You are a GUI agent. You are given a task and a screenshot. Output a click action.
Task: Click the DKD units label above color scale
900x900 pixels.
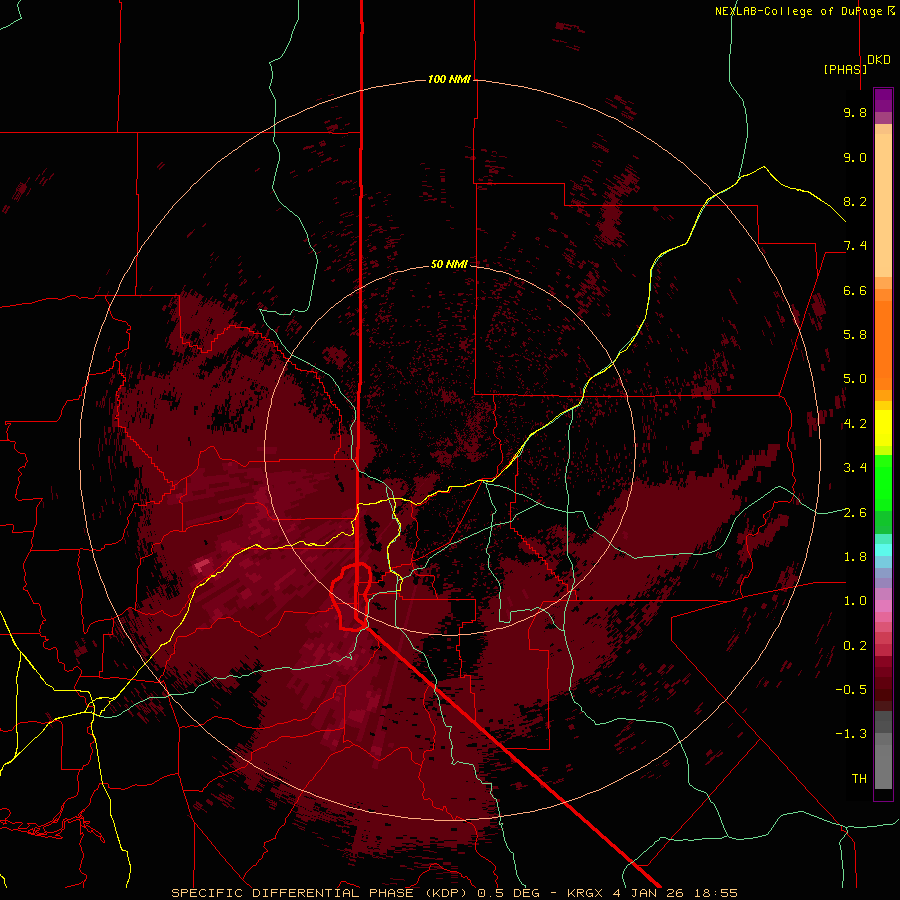pos(879,60)
